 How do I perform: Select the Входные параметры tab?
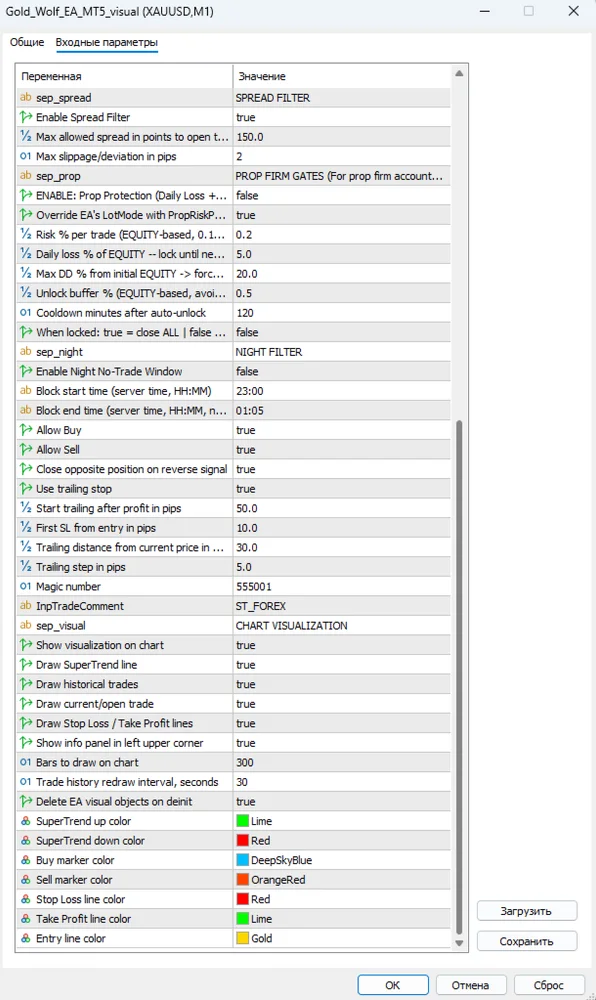tap(106, 42)
